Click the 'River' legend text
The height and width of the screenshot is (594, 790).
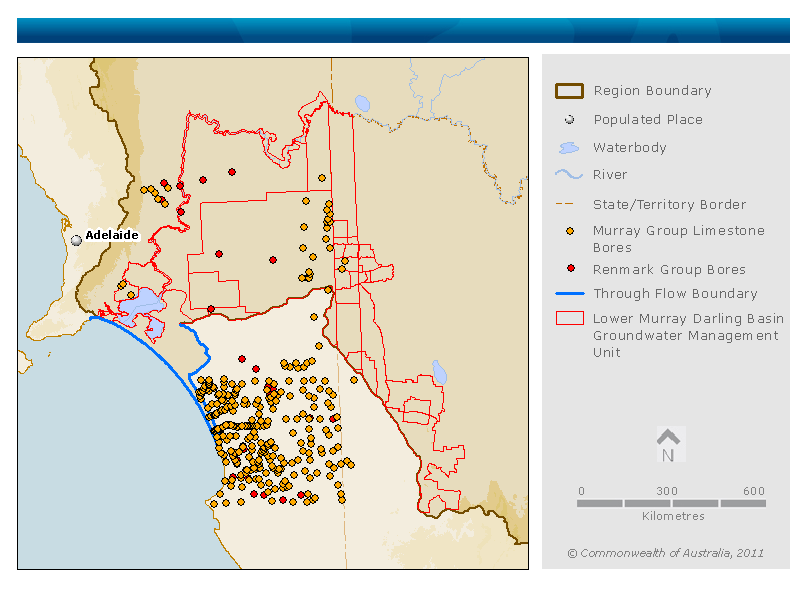(610, 175)
